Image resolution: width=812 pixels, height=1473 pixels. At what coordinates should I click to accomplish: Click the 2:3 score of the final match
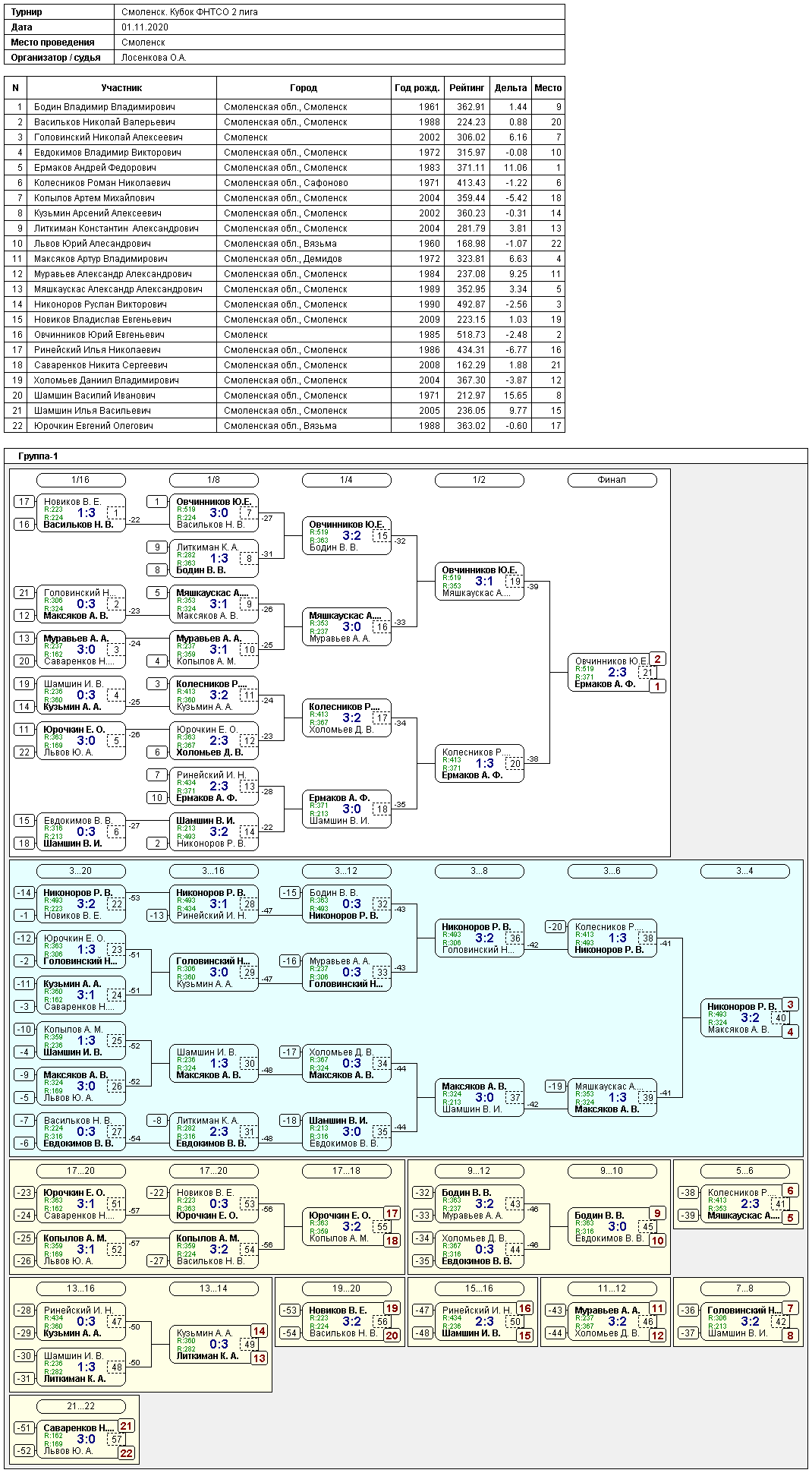(617, 673)
